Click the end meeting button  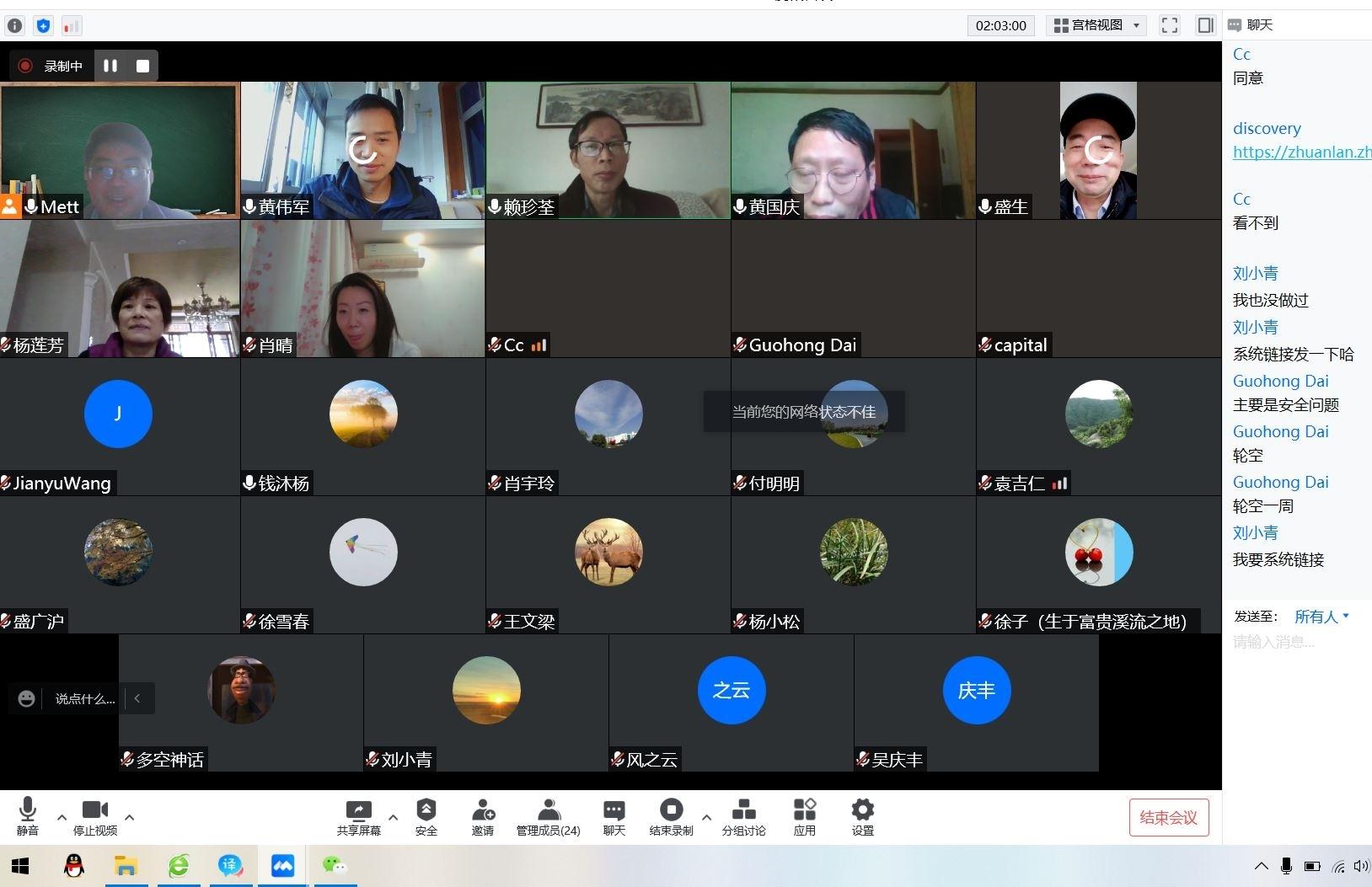click(x=1168, y=817)
